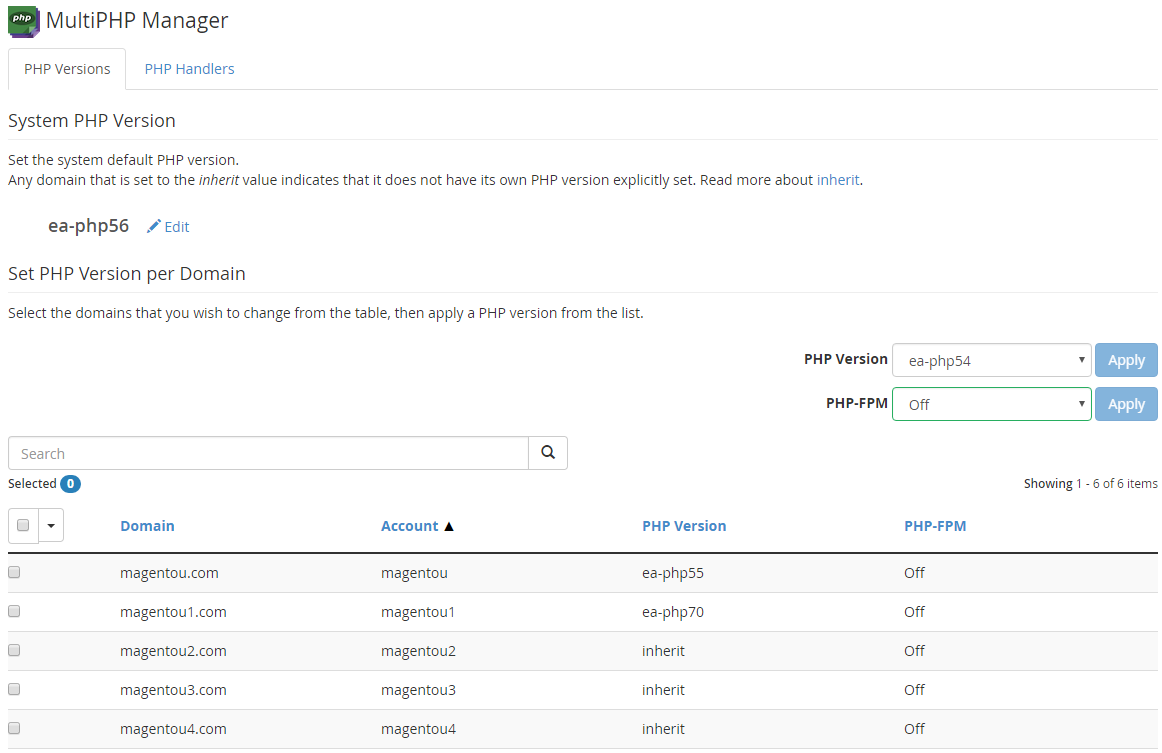Sort table by Domain column

147,525
